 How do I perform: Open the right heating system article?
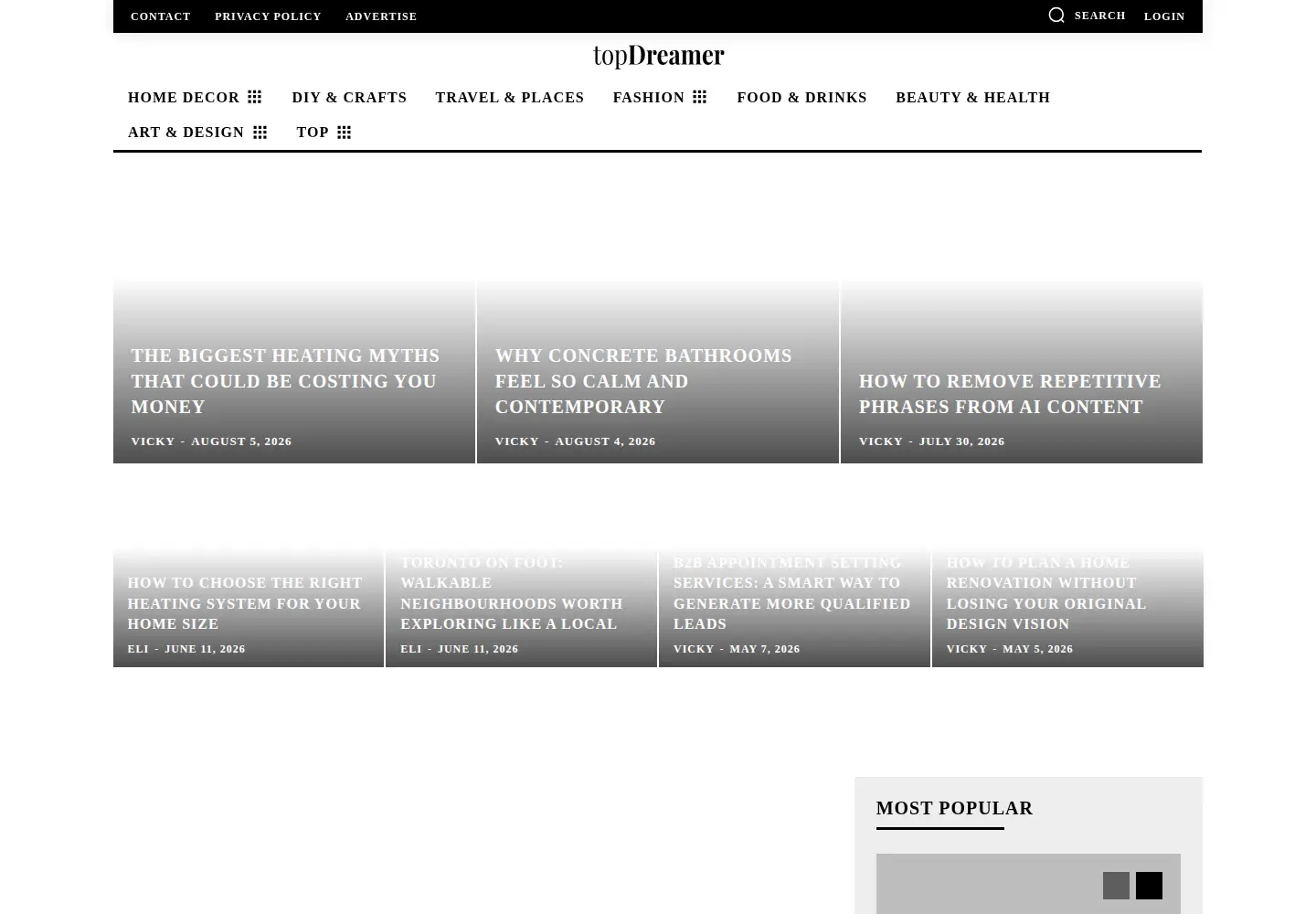[x=245, y=603]
